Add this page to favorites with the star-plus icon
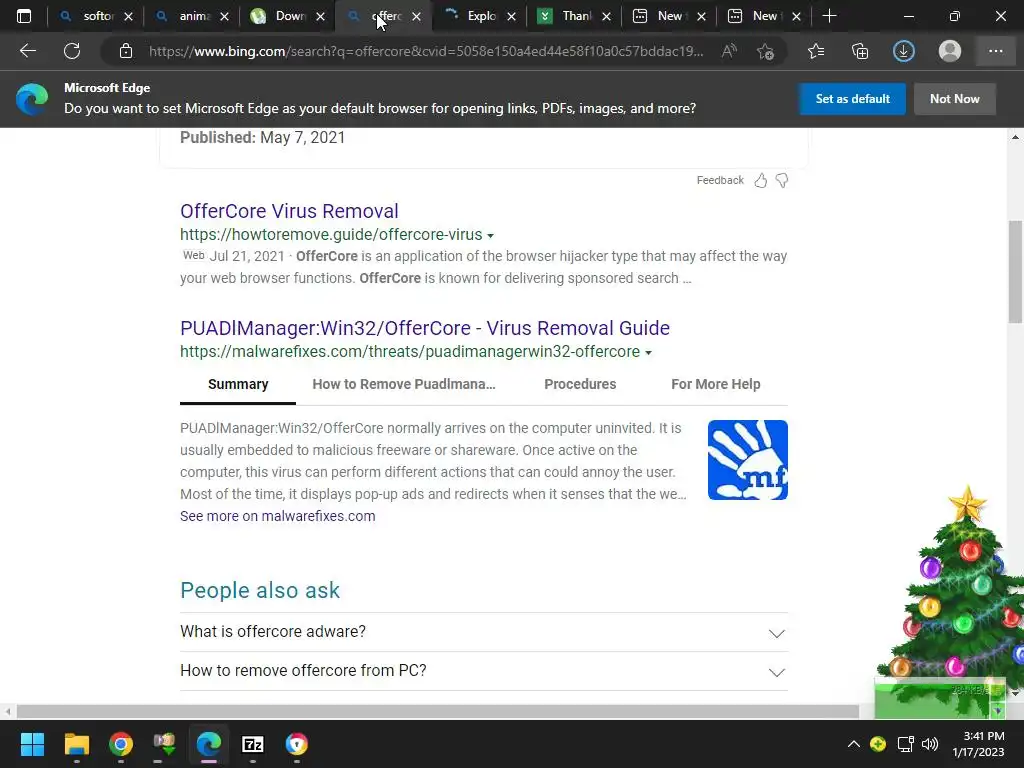 tap(765, 51)
